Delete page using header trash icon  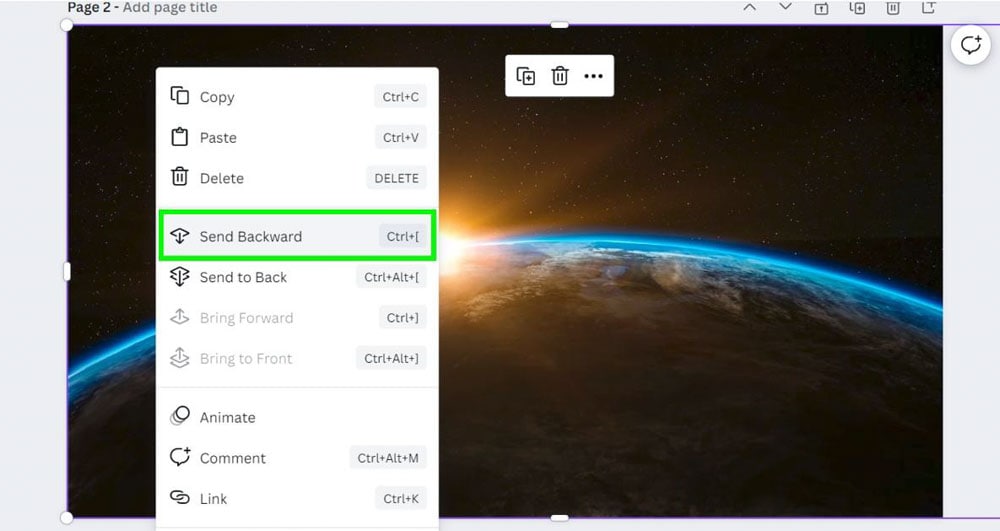pos(893,8)
